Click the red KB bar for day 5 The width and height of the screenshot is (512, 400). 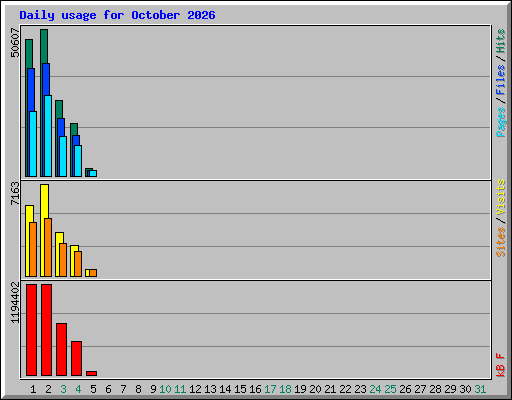91,374
